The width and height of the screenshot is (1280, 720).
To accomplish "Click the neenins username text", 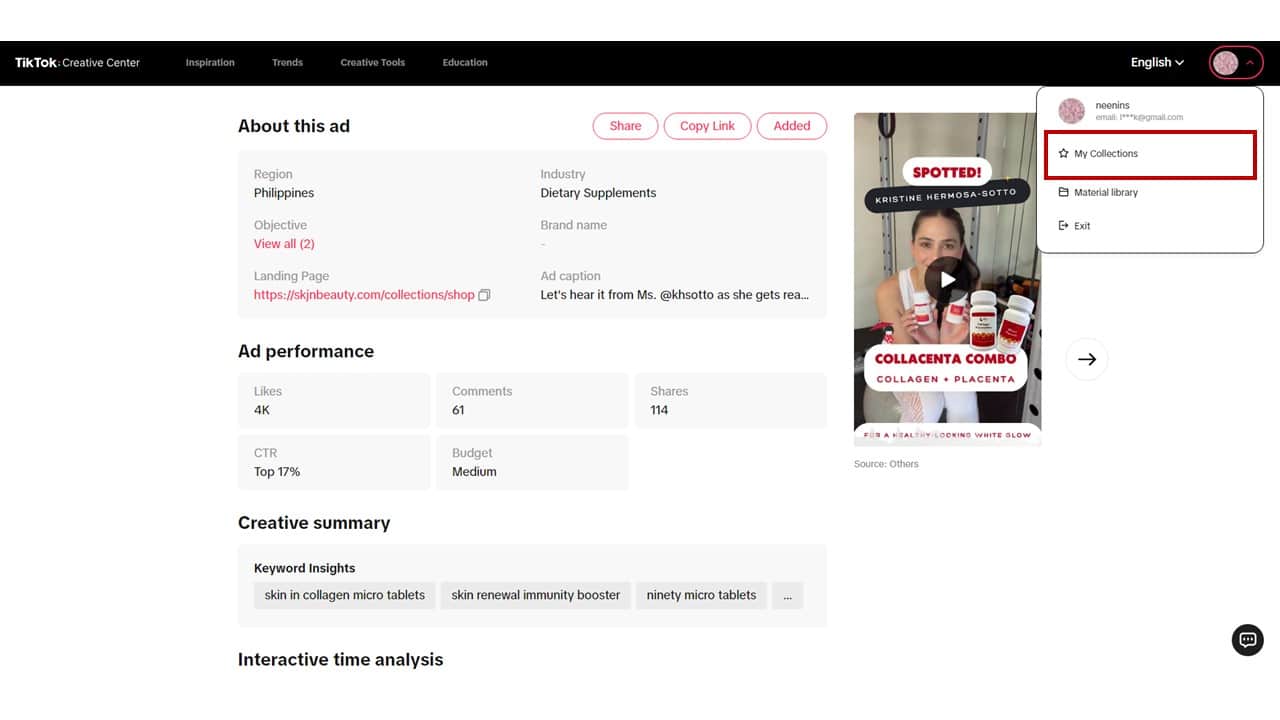I will click(x=1113, y=105).
